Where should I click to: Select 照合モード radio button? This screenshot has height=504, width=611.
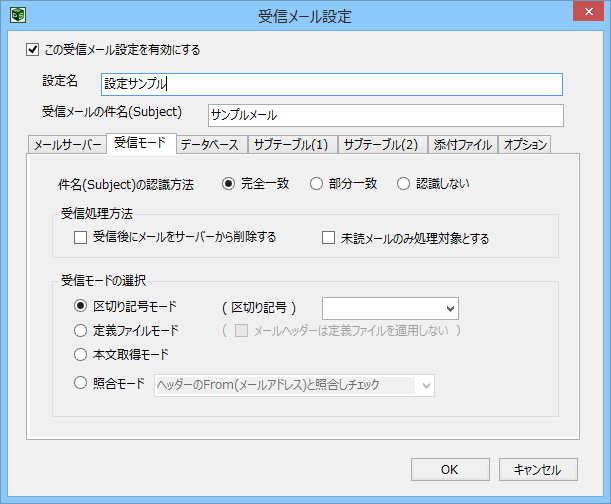coord(80,383)
